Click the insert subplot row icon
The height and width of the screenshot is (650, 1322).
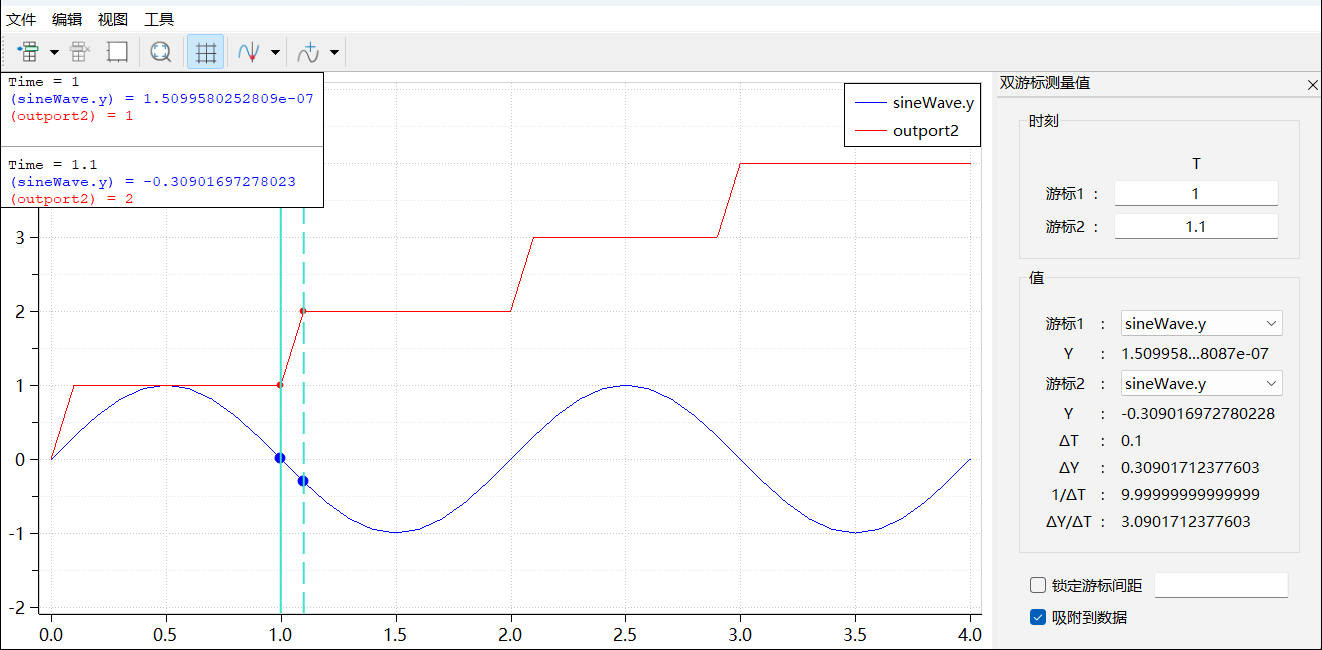pyautogui.click(x=28, y=52)
